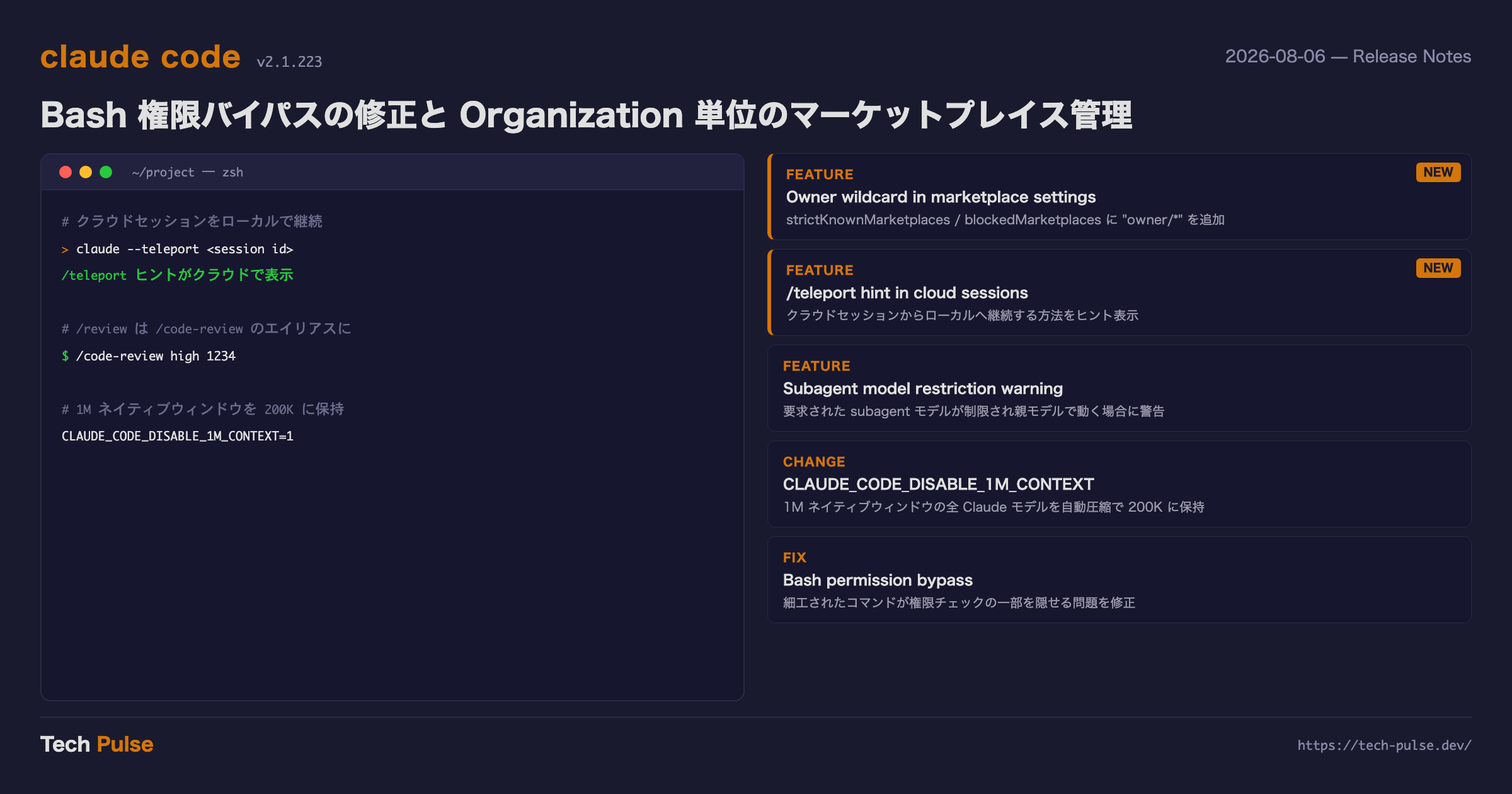Open the "/teleport hint in cloud sessions" title
The image size is (1512, 794).
click(x=907, y=293)
